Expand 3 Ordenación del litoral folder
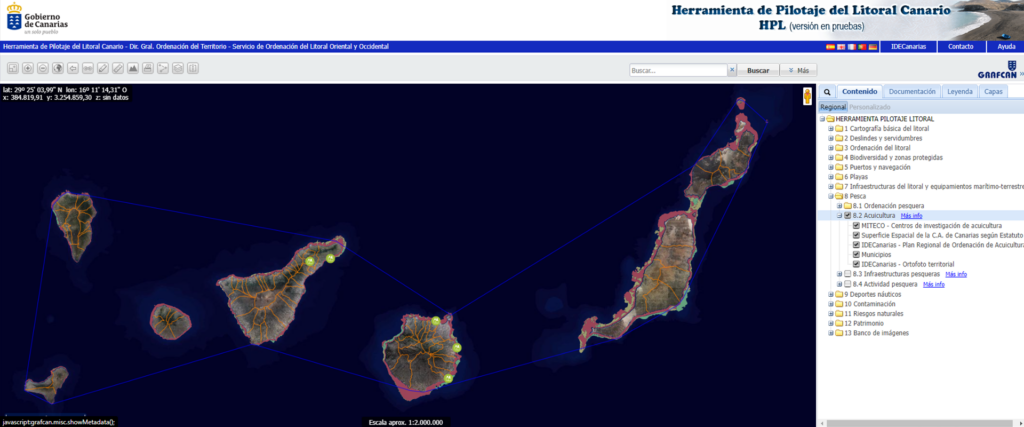This screenshot has width=1024, height=427. [831, 148]
